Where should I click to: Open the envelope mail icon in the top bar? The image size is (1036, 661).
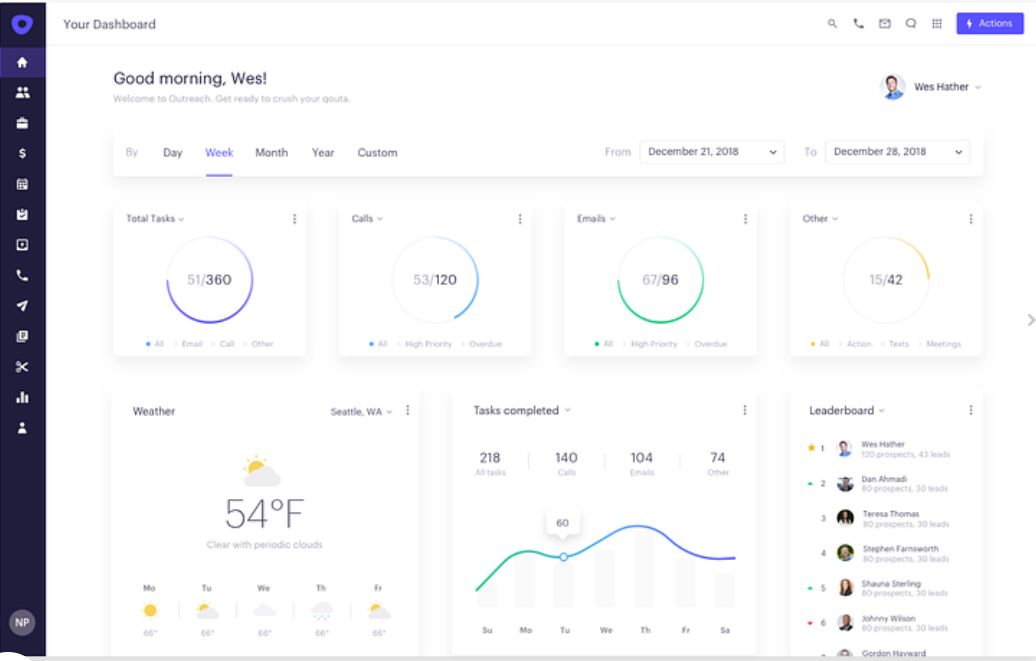pos(884,24)
